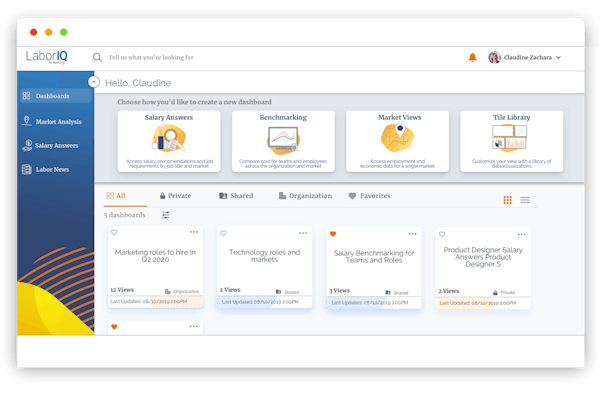
Task: Create a Market Views dashboard card
Action: coord(397,141)
